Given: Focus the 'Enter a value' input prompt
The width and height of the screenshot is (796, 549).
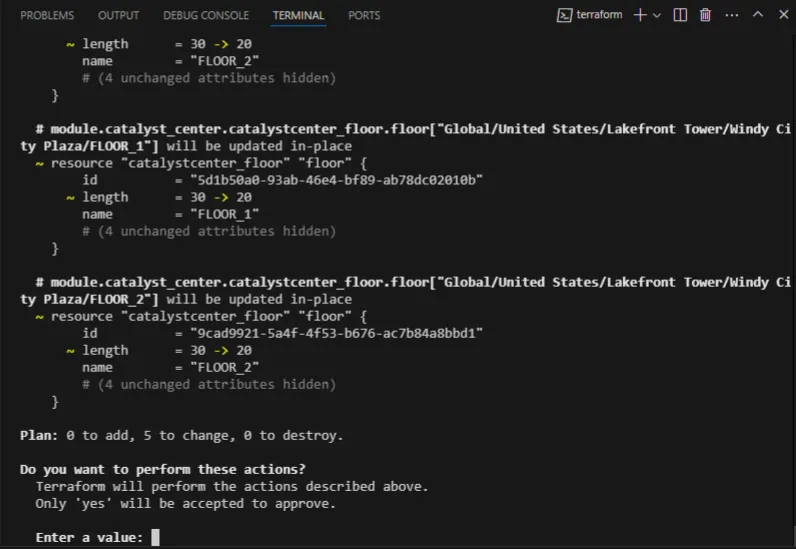Looking at the screenshot, I should click(x=155, y=537).
